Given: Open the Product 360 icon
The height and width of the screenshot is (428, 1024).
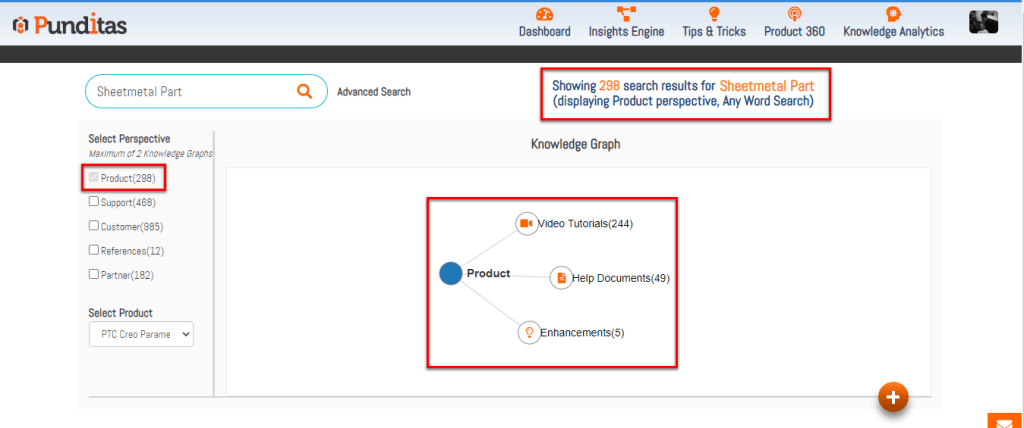Looking at the screenshot, I should click(794, 14).
